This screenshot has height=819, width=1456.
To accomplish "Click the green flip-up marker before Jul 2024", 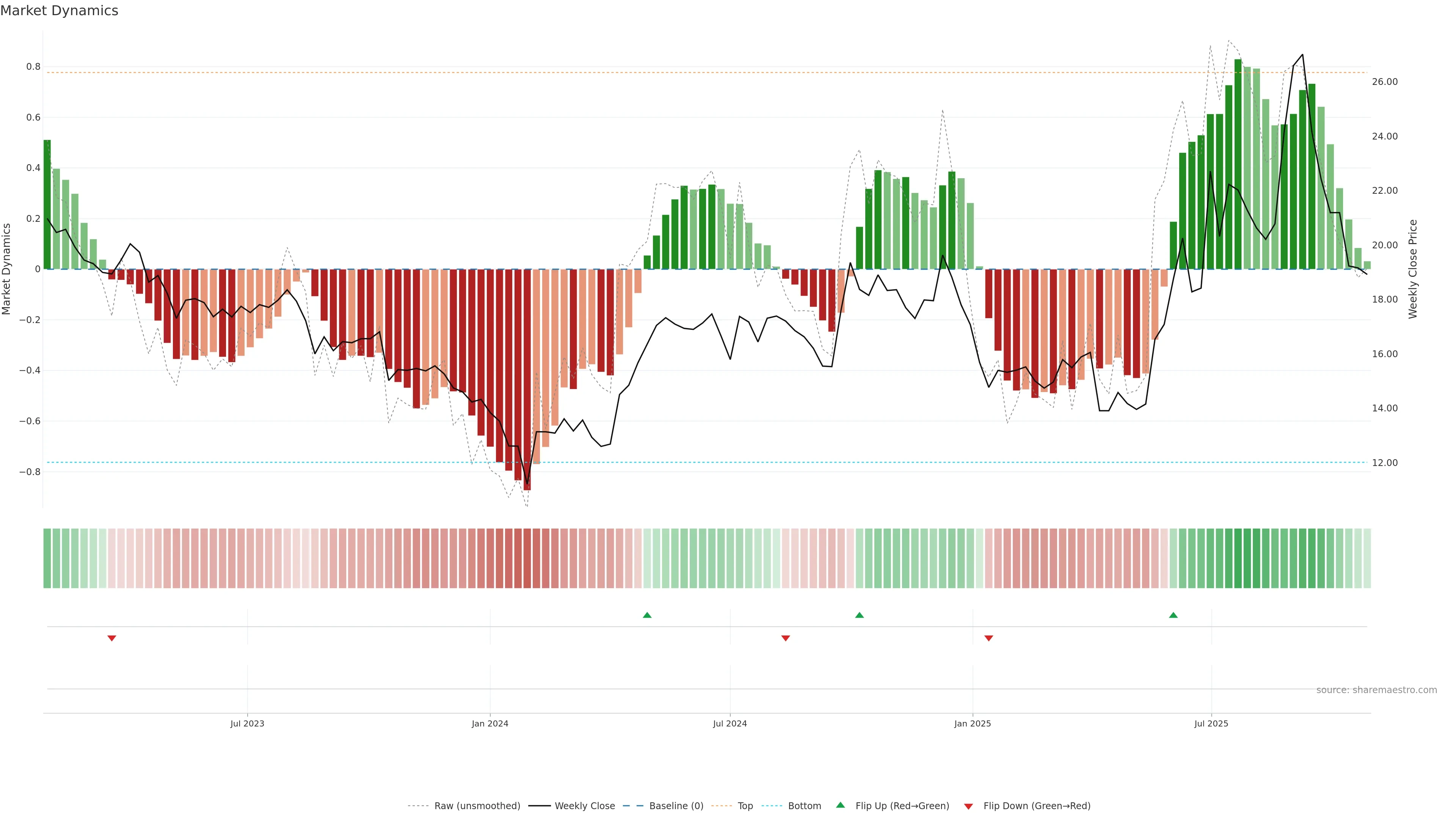I will [647, 615].
